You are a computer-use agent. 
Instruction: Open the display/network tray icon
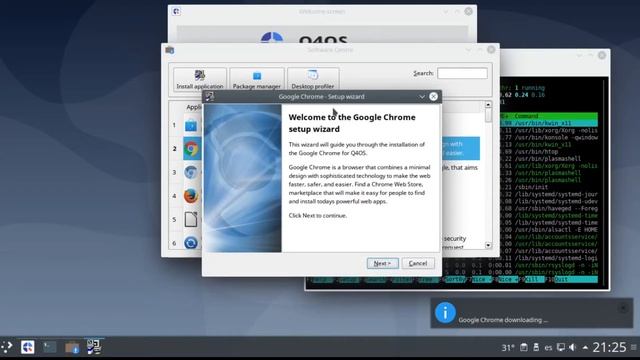tap(561, 347)
